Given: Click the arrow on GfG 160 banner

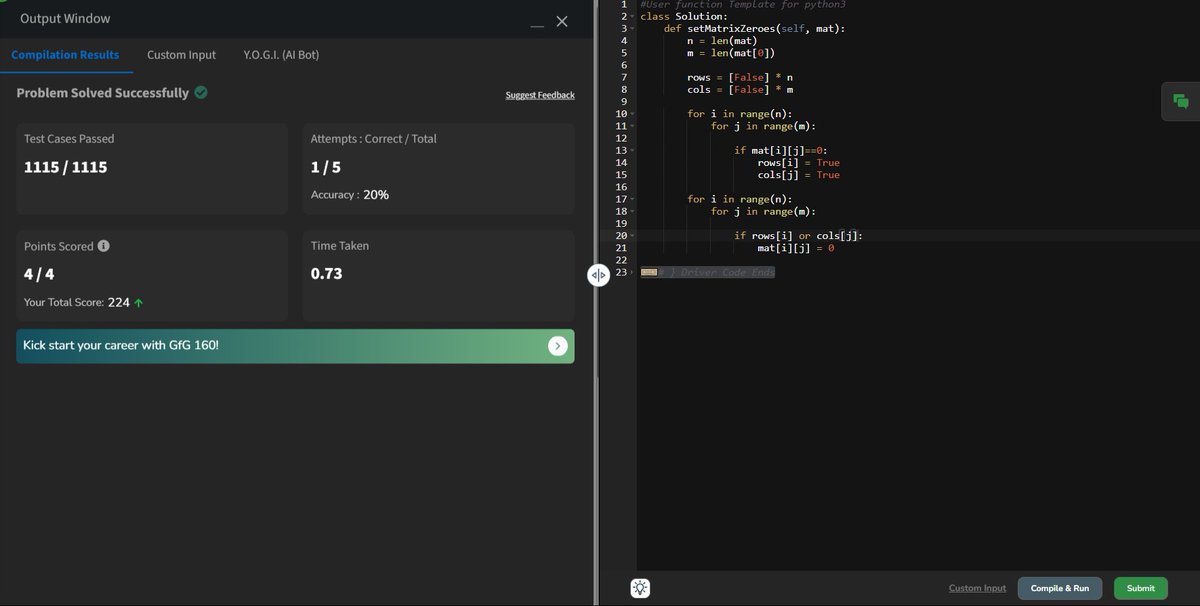Looking at the screenshot, I should pyautogui.click(x=558, y=346).
